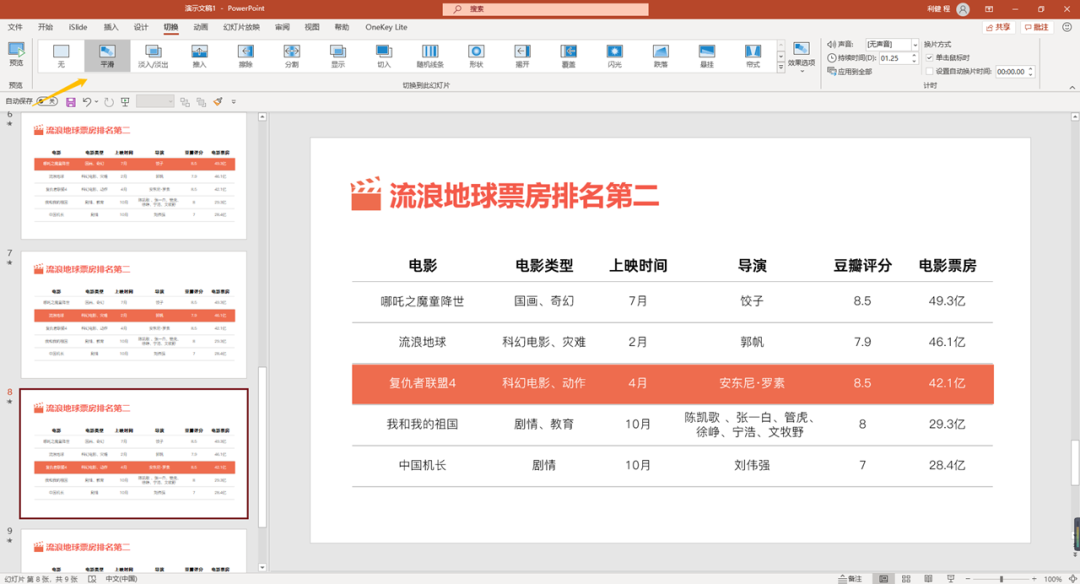Select the 无 (none) transition

coord(61,55)
